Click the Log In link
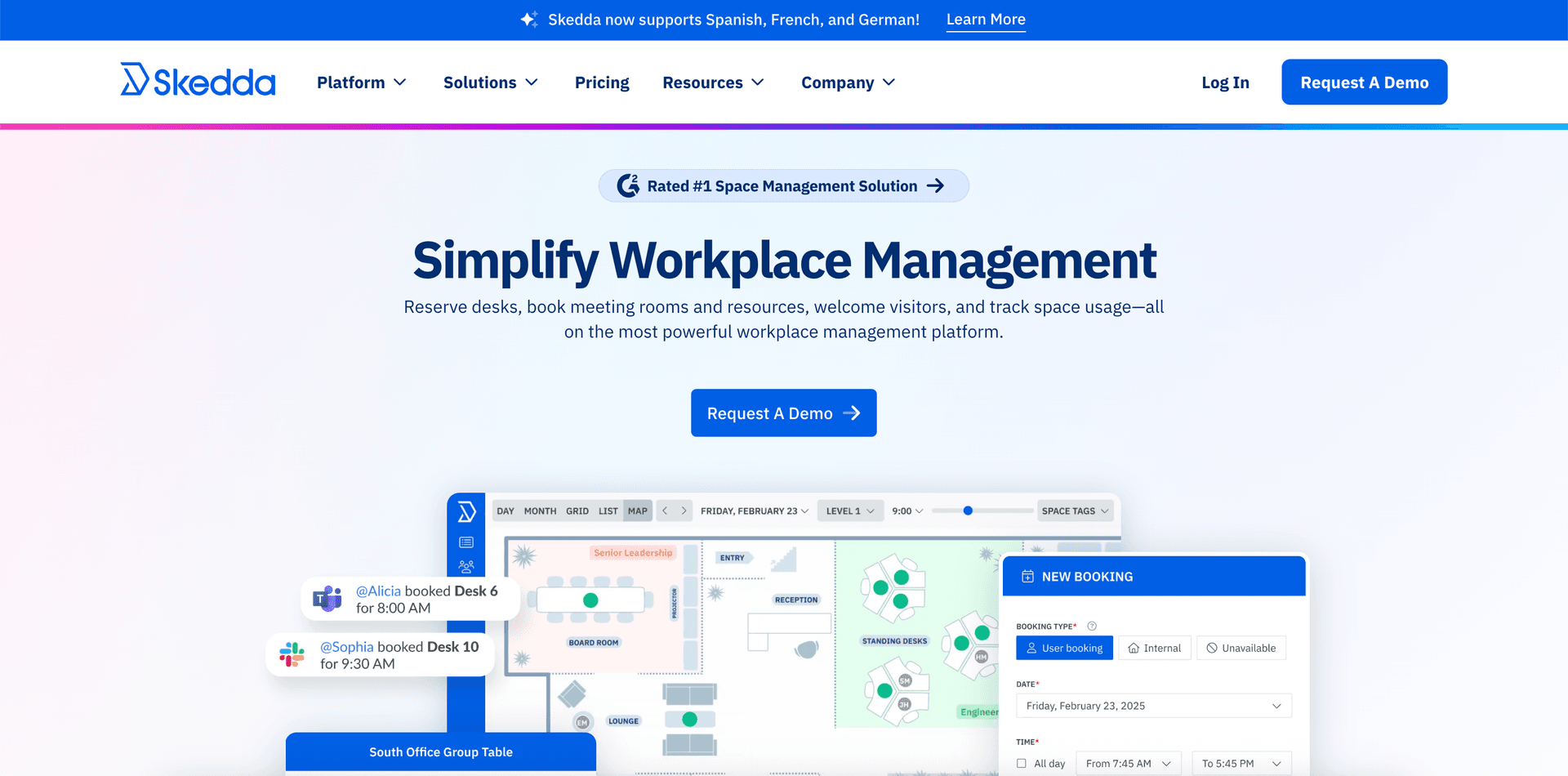The image size is (1568, 776). pos(1225,83)
